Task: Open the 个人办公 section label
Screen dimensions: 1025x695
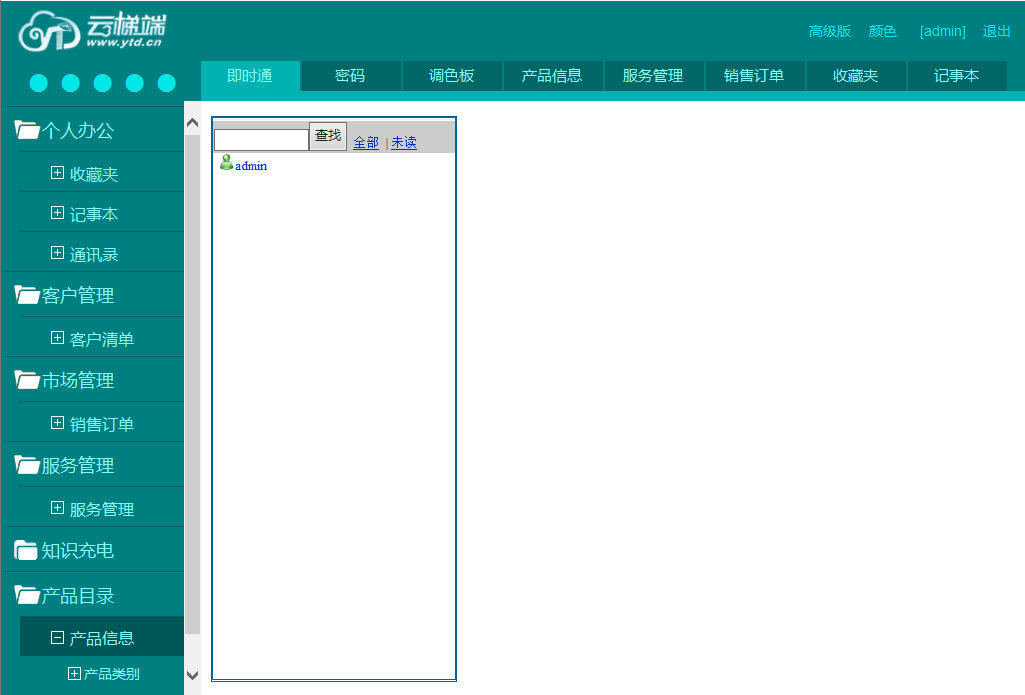Action: [78, 130]
